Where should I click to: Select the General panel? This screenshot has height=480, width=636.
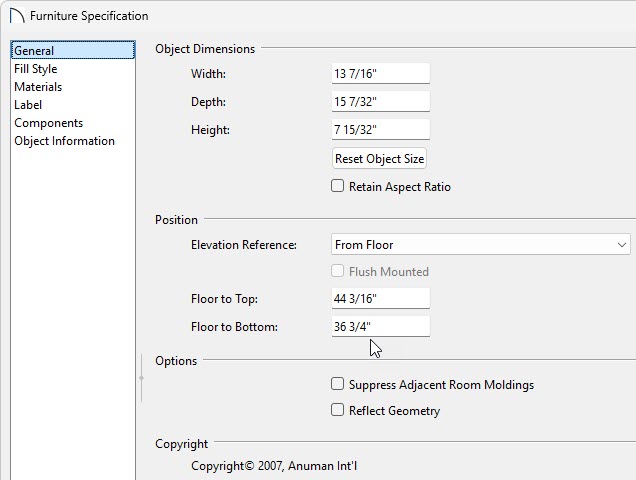(x=73, y=50)
